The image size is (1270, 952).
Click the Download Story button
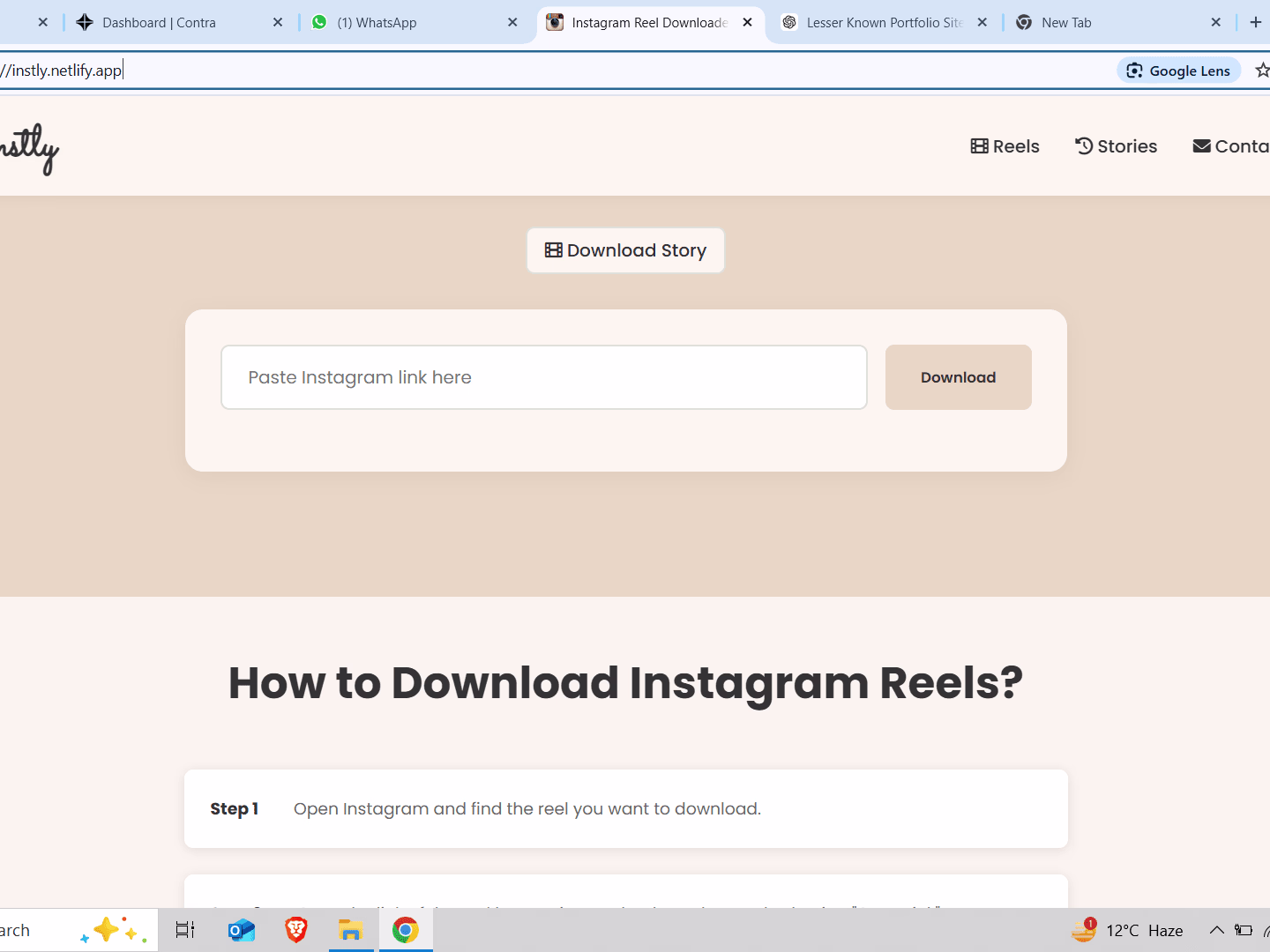(x=625, y=250)
